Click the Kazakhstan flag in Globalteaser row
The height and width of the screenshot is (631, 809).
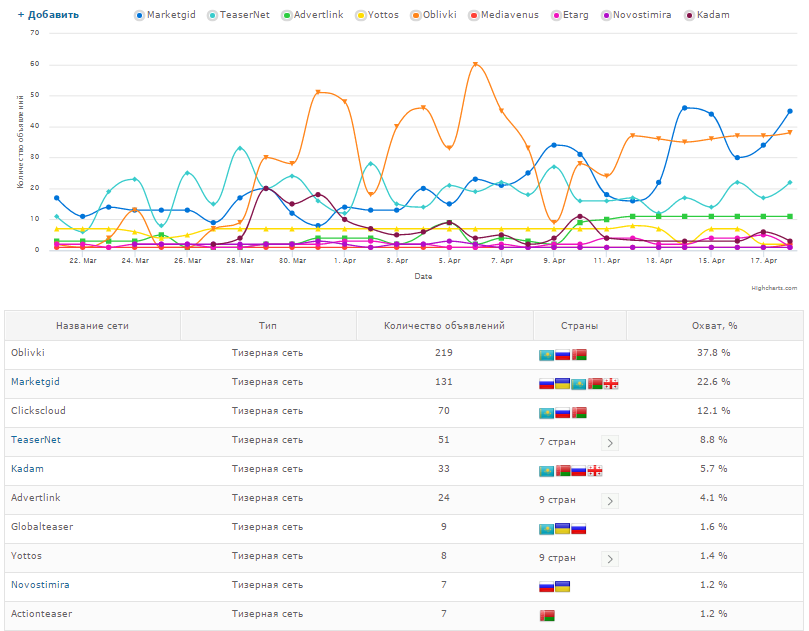point(546,529)
